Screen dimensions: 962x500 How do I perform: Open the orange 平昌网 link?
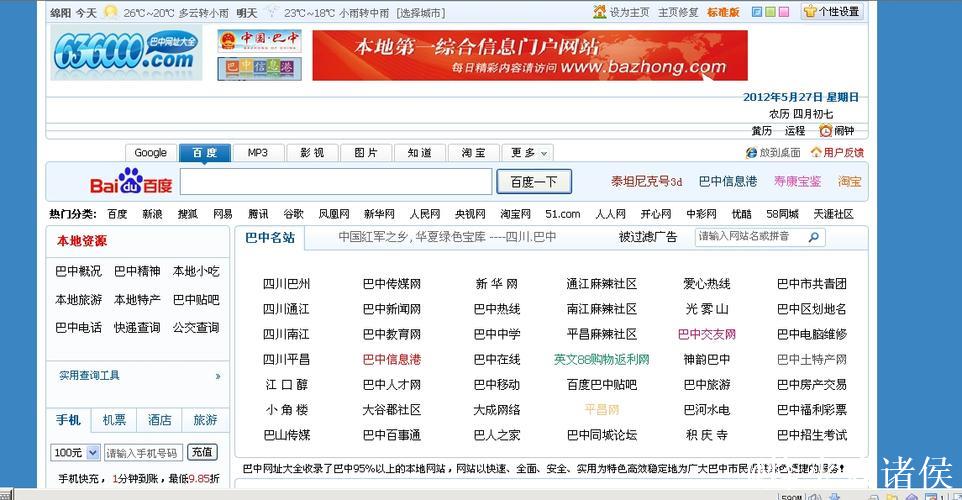tap(602, 410)
